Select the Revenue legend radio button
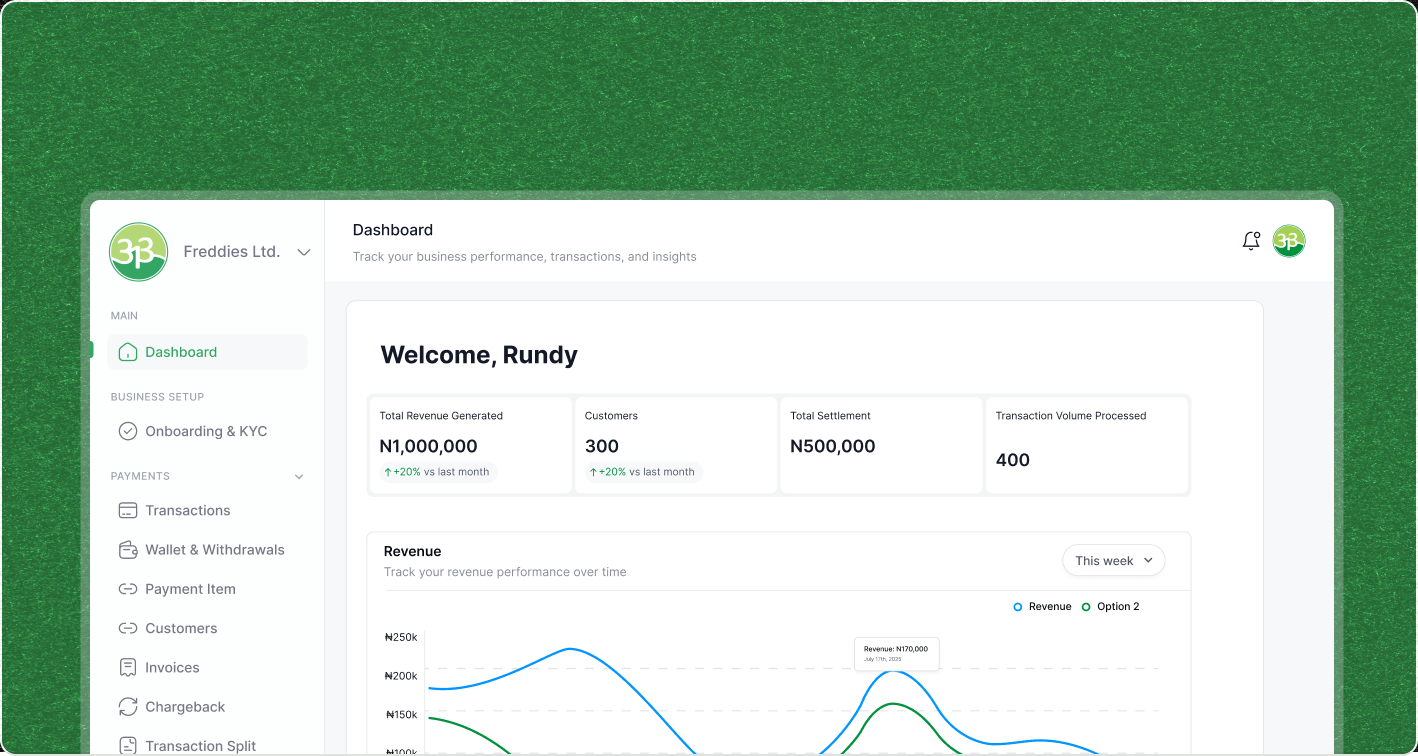The height and width of the screenshot is (756, 1418). coord(1017,606)
